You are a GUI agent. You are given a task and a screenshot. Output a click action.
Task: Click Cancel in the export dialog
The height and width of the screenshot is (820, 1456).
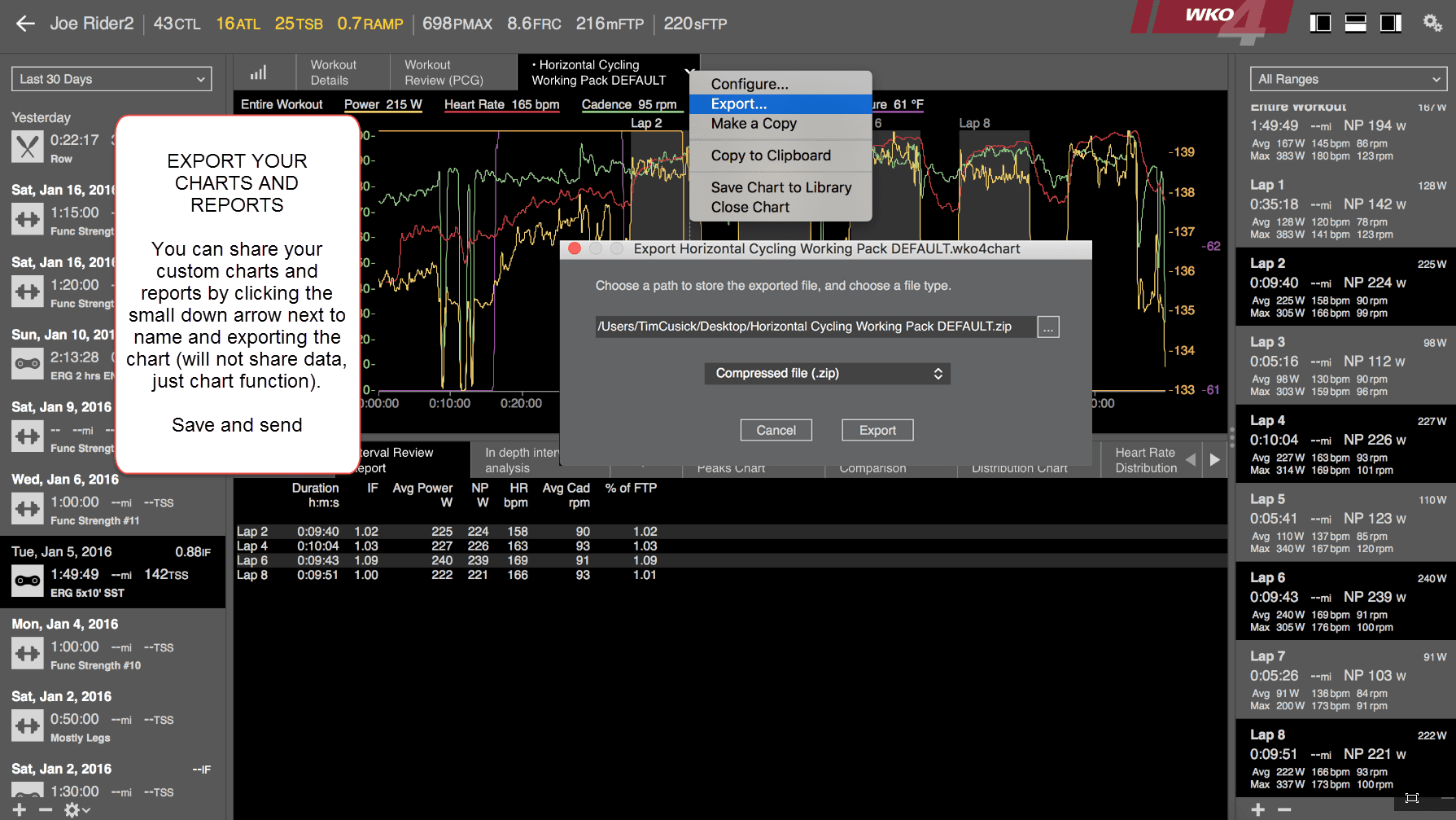pyautogui.click(x=776, y=430)
